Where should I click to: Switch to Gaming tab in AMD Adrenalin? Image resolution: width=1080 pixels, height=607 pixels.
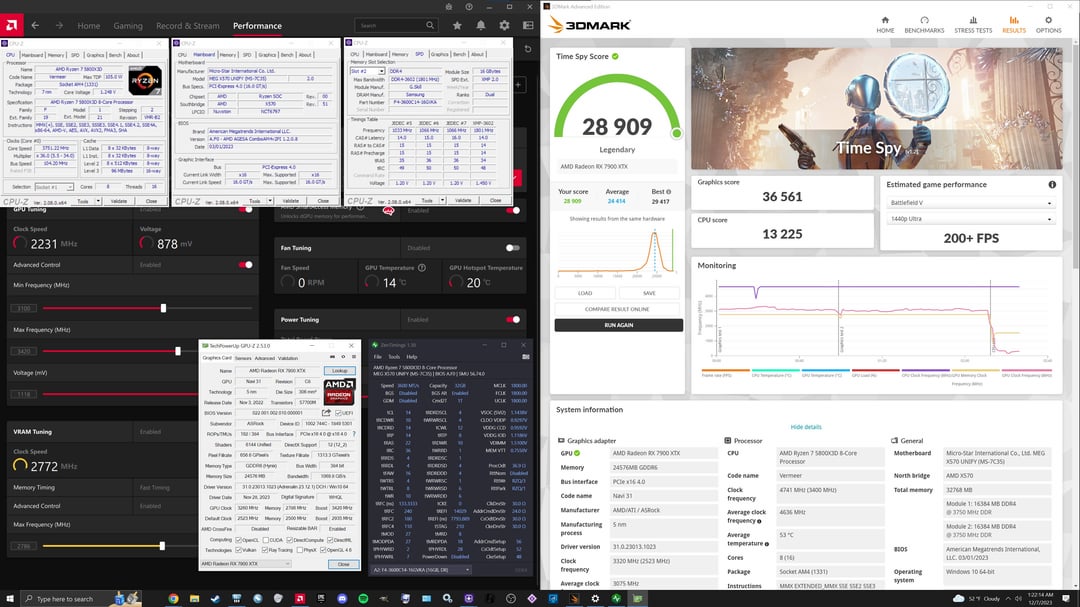pyautogui.click(x=128, y=25)
